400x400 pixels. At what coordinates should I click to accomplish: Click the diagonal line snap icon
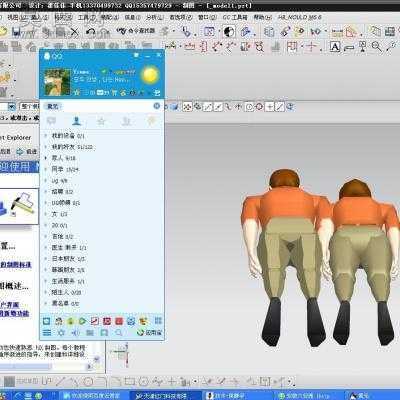click(x=279, y=107)
